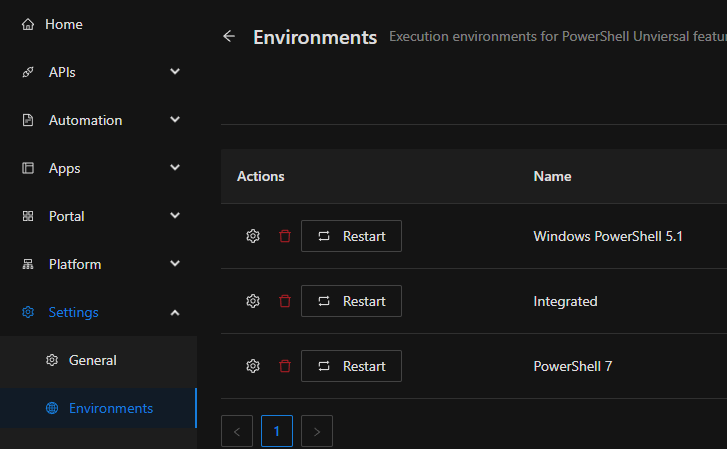
Task: Expand the Apps sidebar group
Action: point(175,168)
